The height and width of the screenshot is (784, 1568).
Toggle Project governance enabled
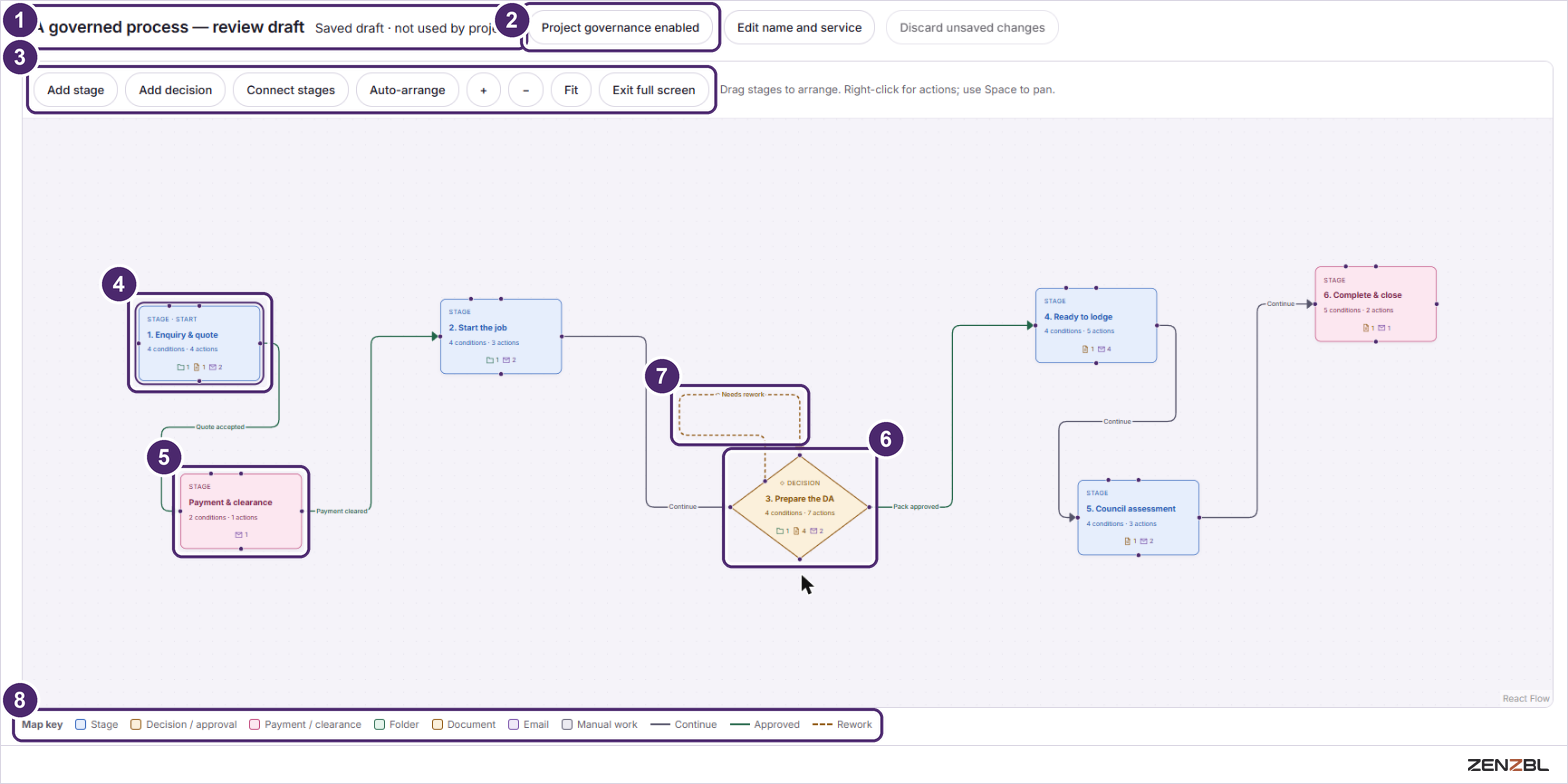[x=620, y=28]
